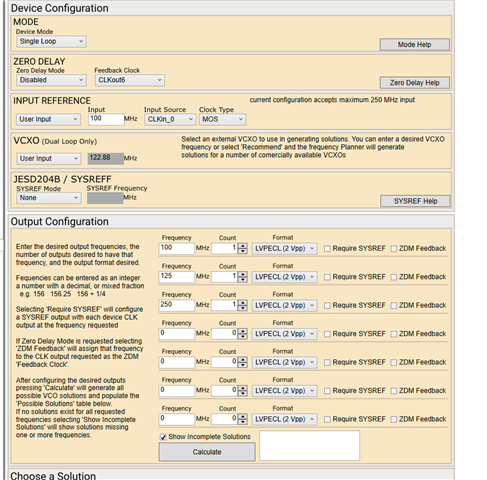Click the fifth output row Frequency field
The height and width of the screenshot is (480, 487).
point(177,362)
